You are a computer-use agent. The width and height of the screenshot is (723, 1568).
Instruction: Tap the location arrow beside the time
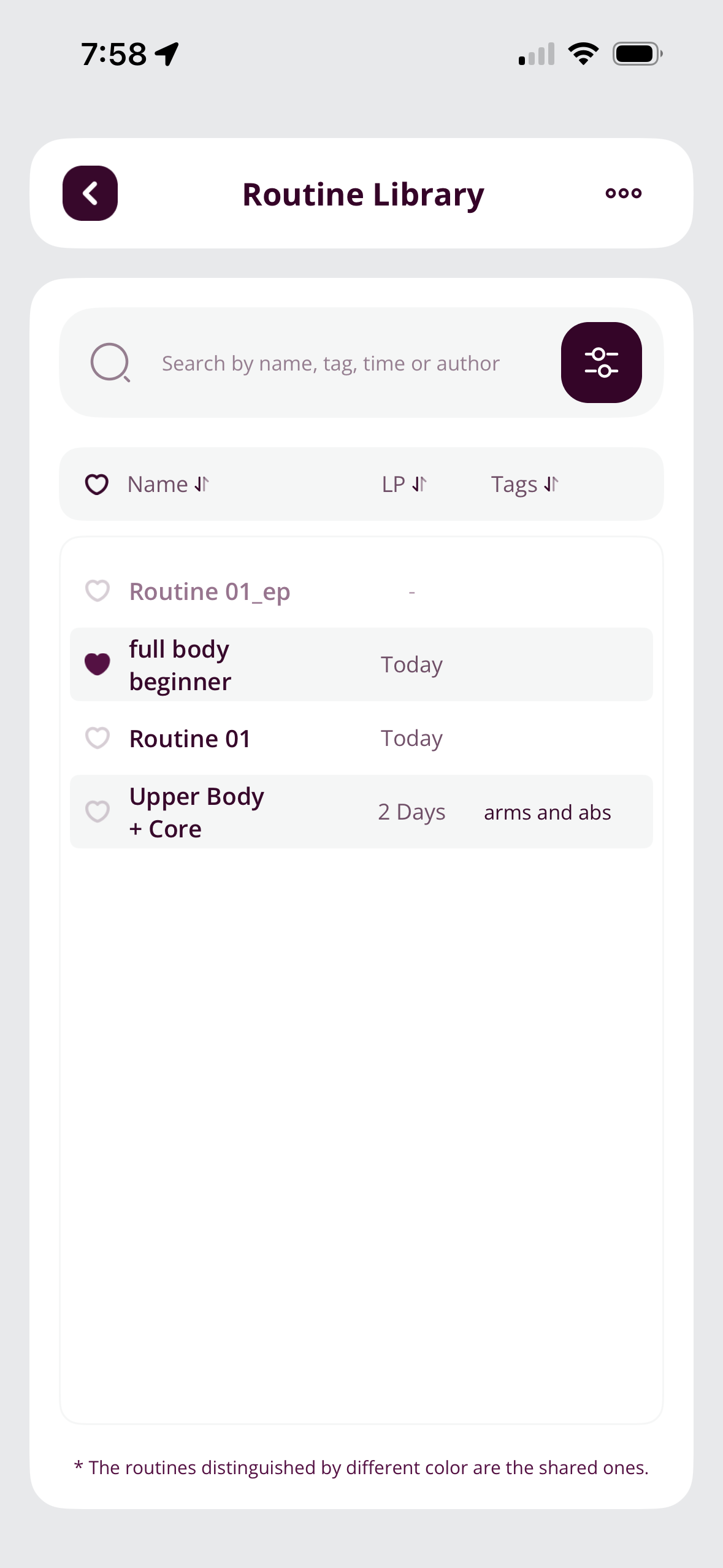[x=167, y=54]
